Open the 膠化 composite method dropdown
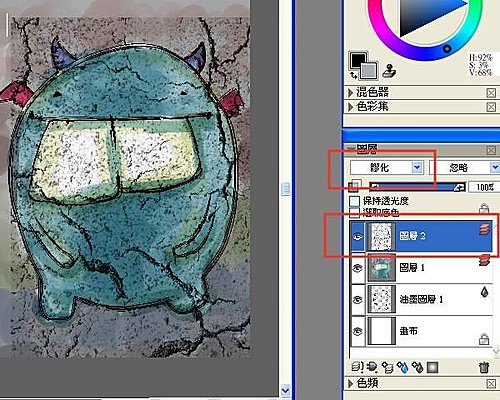 pyautogui.click(x=386, y=167)
